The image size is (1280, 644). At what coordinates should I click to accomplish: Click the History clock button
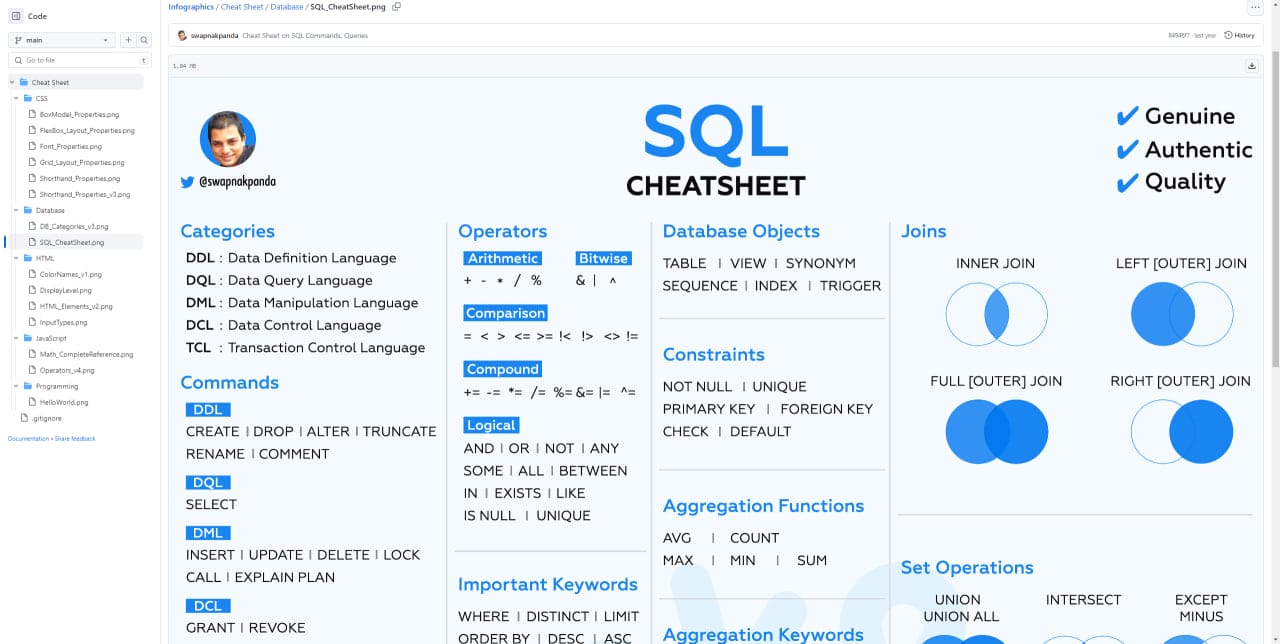(x=1239, y=35)
